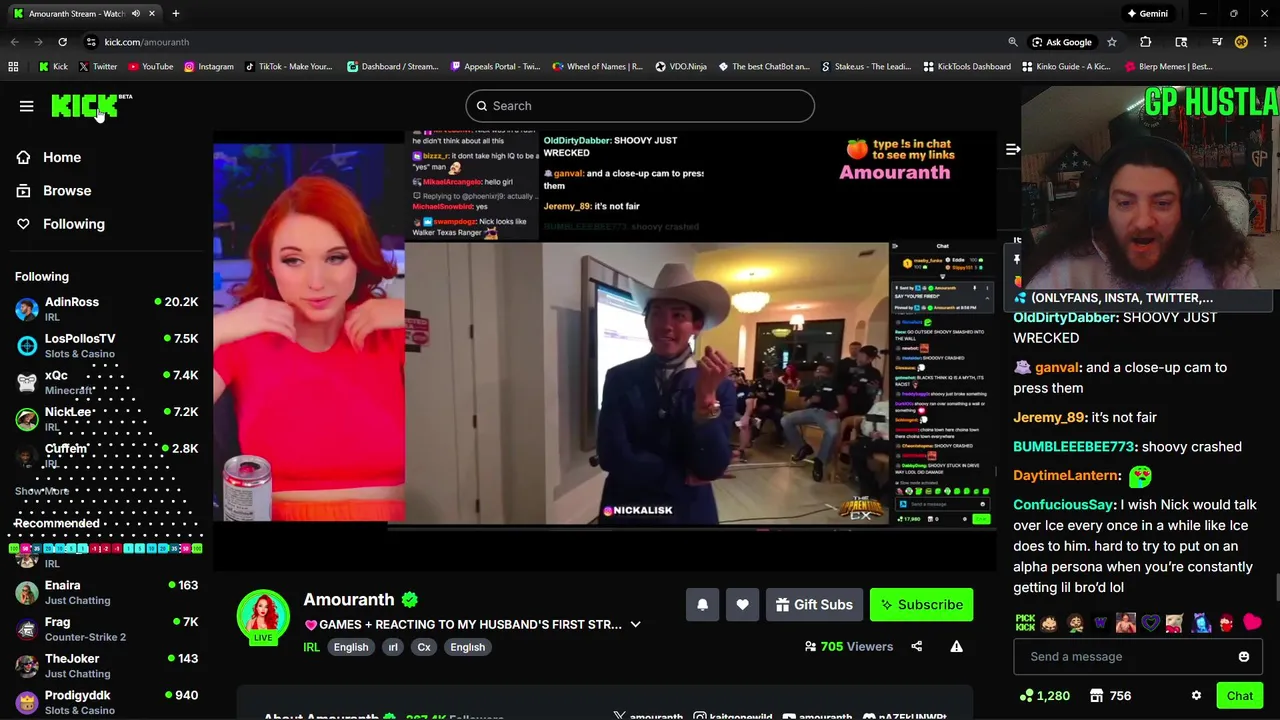Click the X amouranth social link
The width and height of the screenshot is (1280, 720).
[x=648, y=716]
